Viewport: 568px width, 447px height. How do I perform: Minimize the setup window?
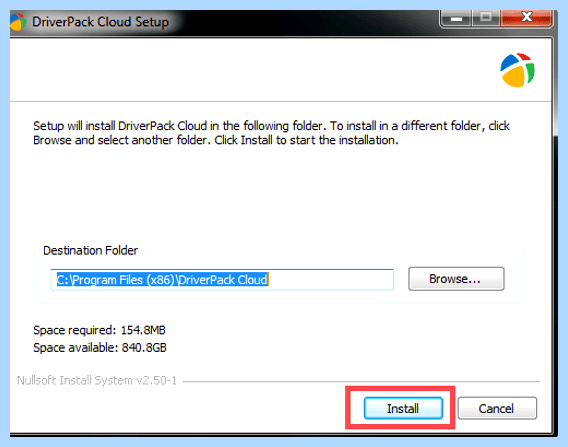(x=456, y=18)
